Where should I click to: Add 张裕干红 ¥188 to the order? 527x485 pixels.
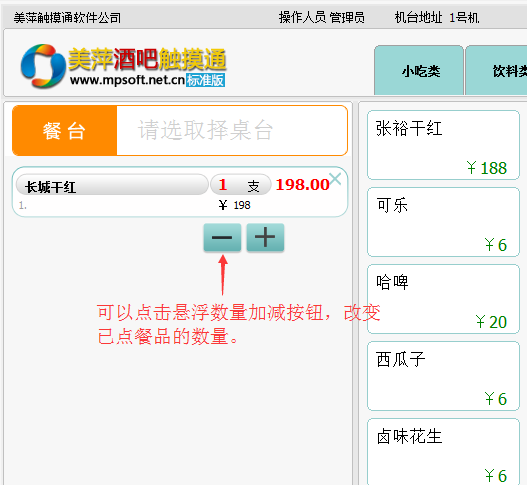(443, 145)
